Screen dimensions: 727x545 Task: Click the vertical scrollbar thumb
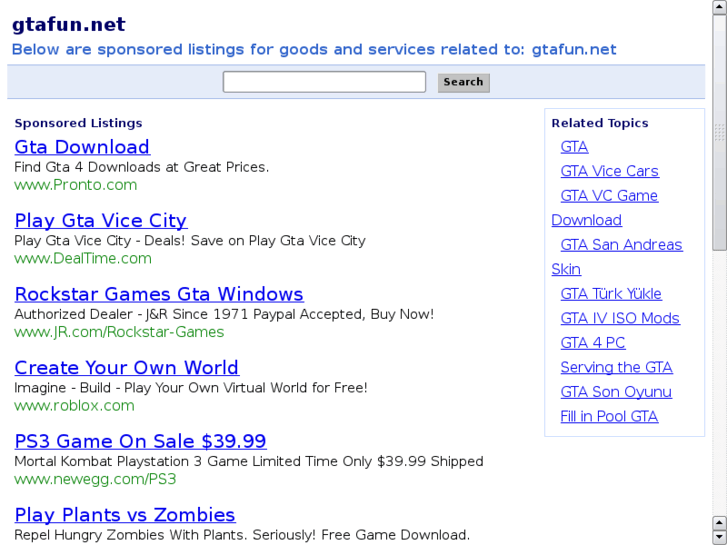pyautogui.click(x=720, y=133)
